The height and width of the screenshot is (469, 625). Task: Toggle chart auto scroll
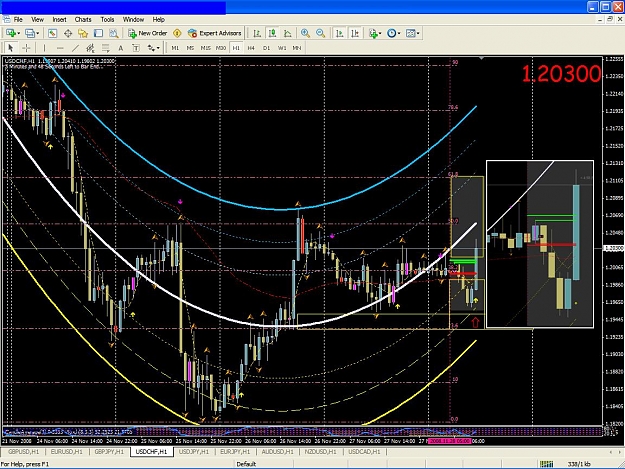[x=340, y=33]
